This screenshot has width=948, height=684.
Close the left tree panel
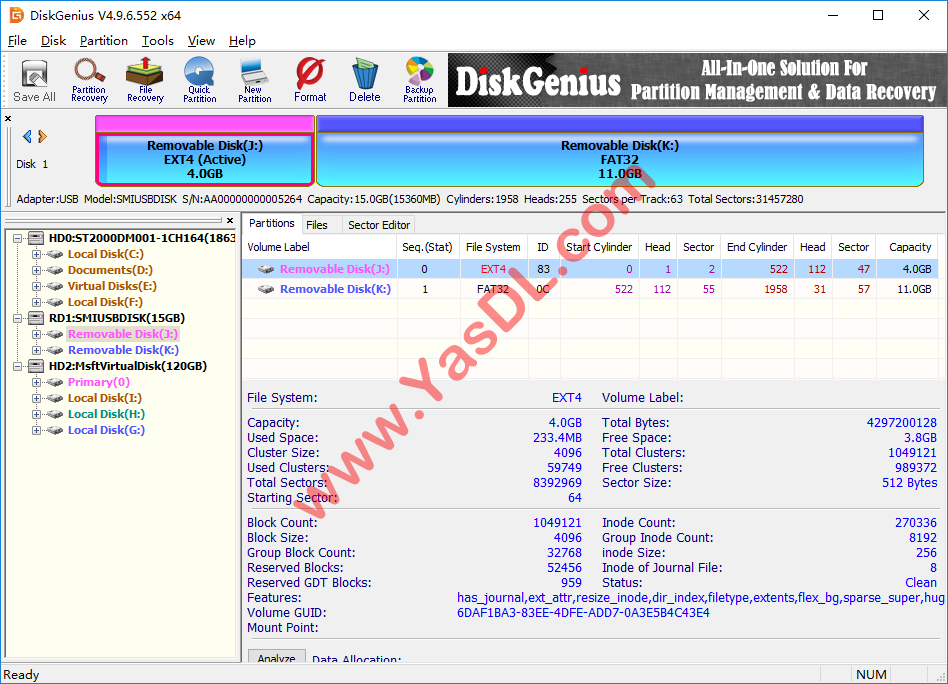pyautogui.click(x=230, y=220)
